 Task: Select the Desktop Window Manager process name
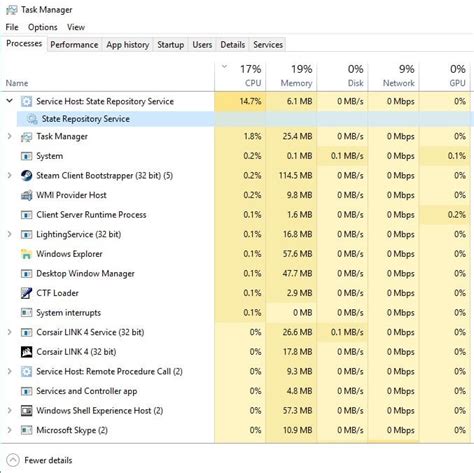click(x=85, y=274)
